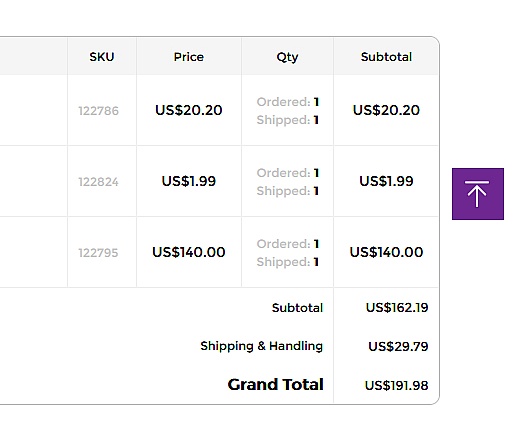Click the US$1.99 price cell

tap(189, 181)
